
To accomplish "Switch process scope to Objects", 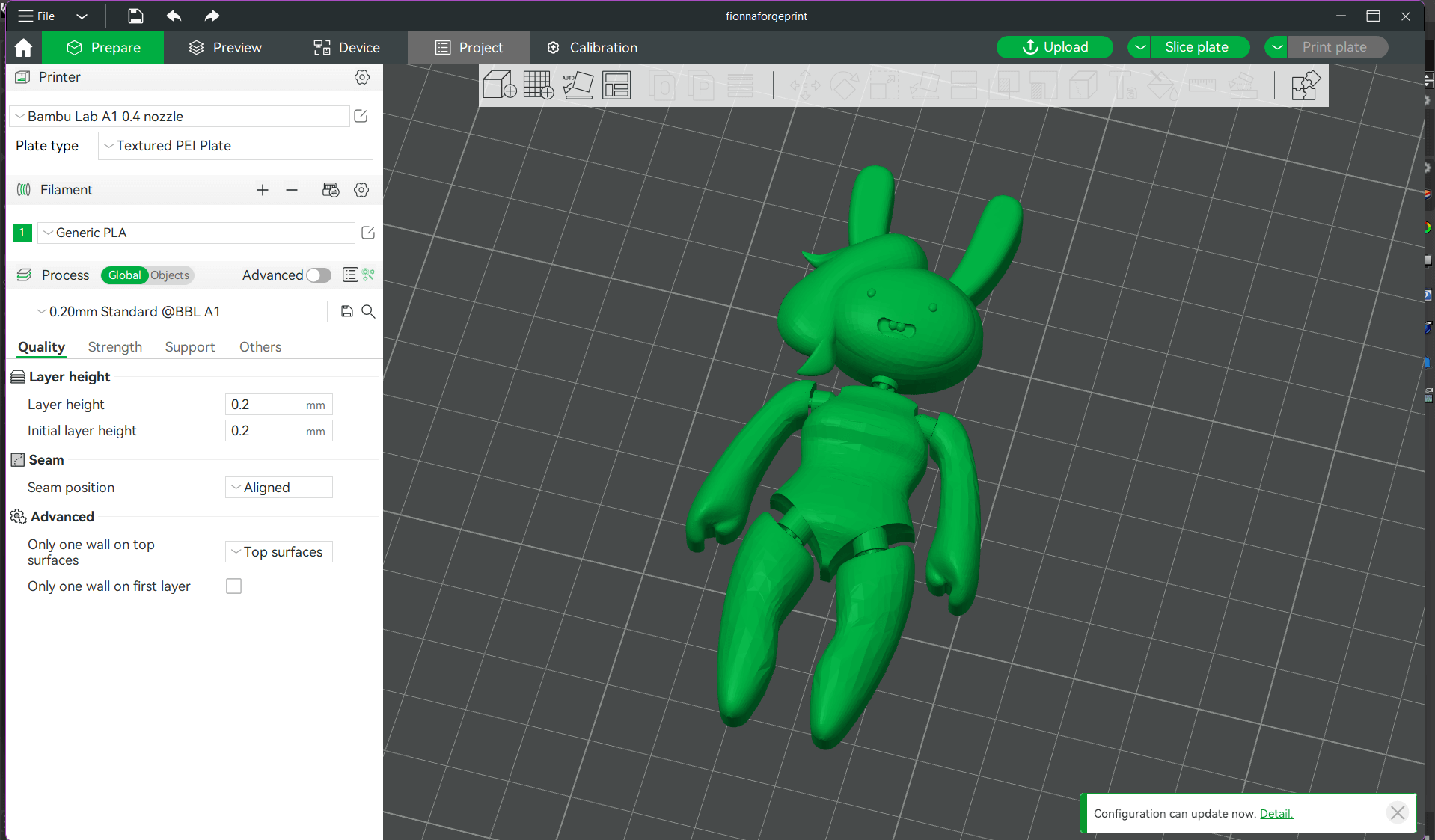I will [170, 275].
